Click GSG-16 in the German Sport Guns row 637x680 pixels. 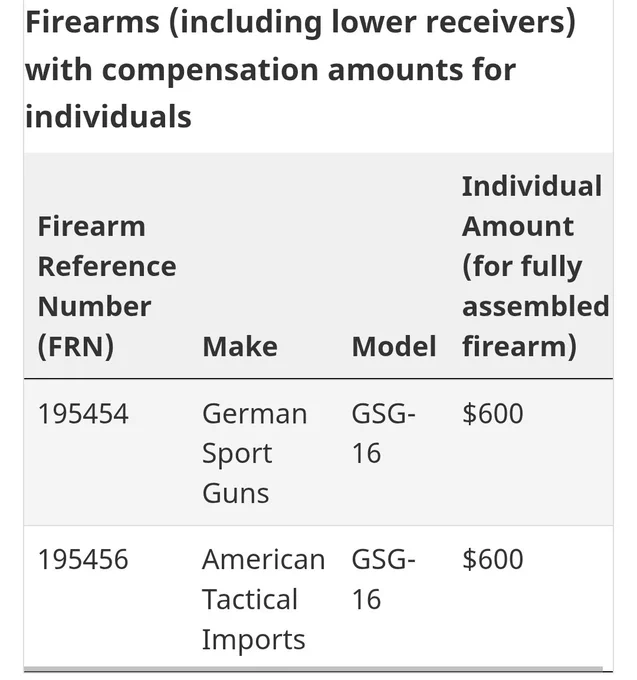click(x=383, y=433)
